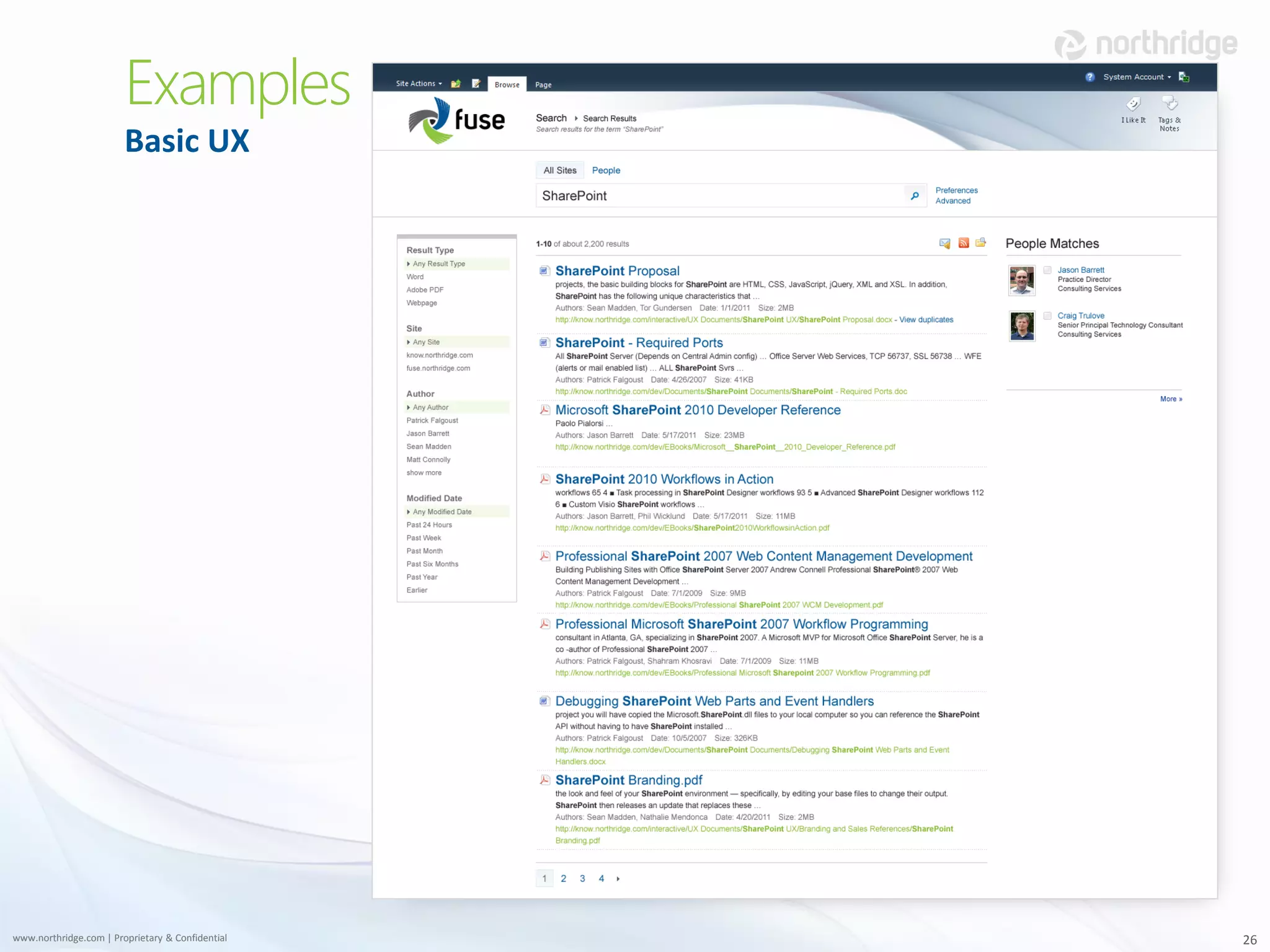The image size is (1270, 952).
Task: Select the All Sites search tab
Action: click(560, 170)
